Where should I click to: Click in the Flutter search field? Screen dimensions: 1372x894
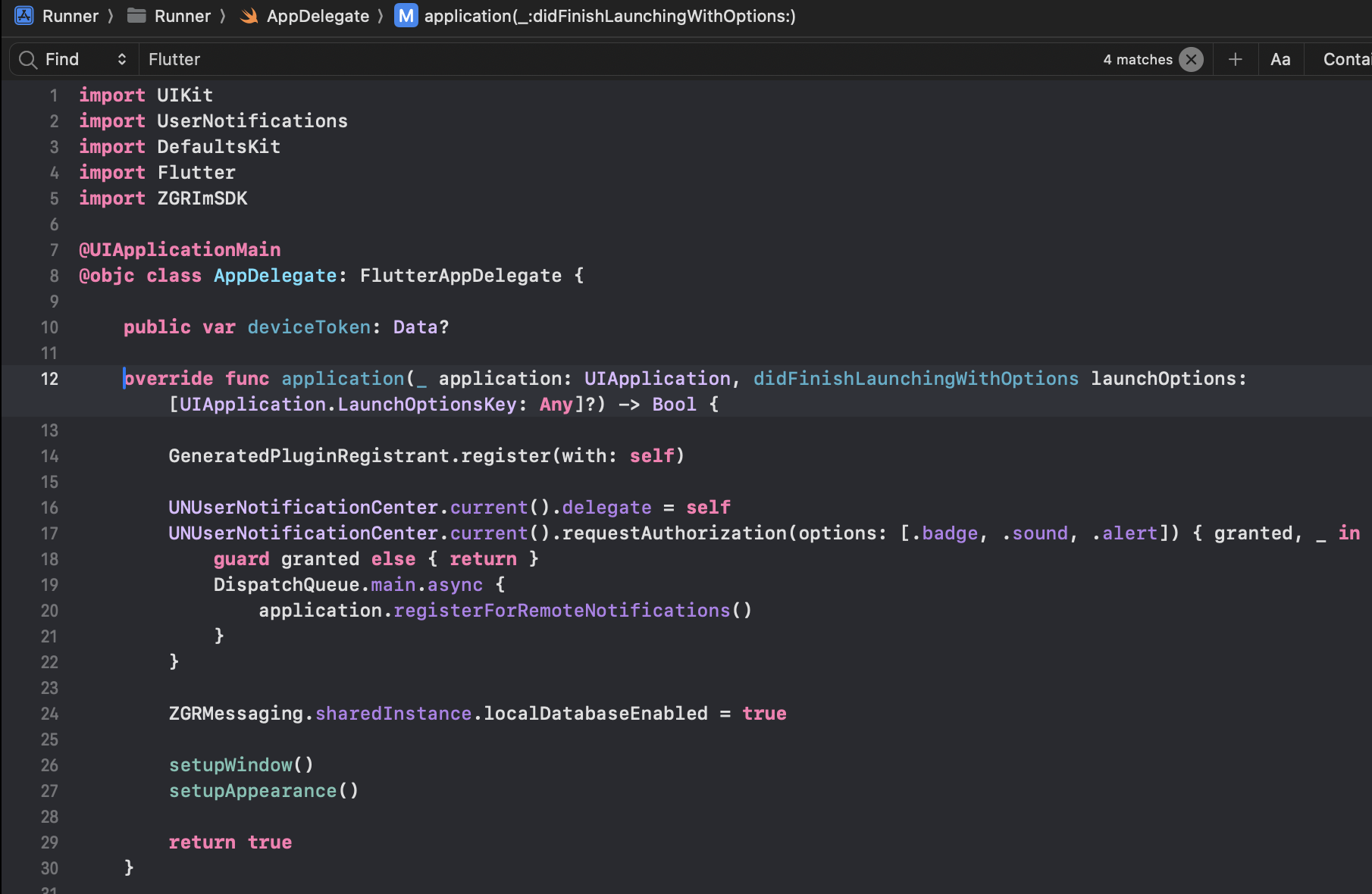coord(622,59)
